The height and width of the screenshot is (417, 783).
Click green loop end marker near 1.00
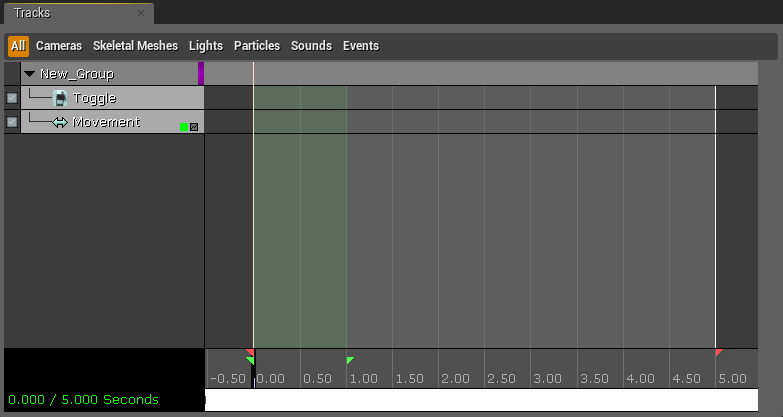click(x=350, y=360)
